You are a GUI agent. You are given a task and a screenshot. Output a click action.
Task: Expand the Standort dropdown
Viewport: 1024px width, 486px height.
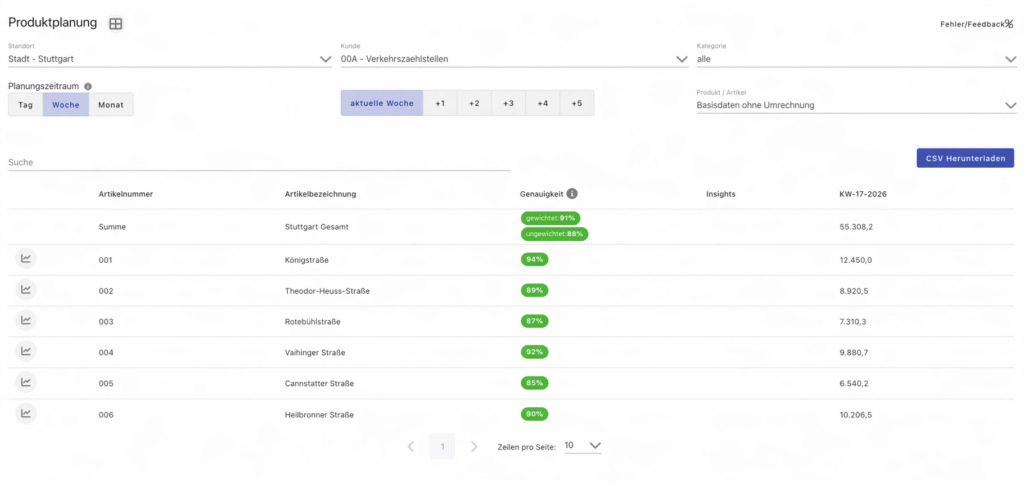click(325, 59)
